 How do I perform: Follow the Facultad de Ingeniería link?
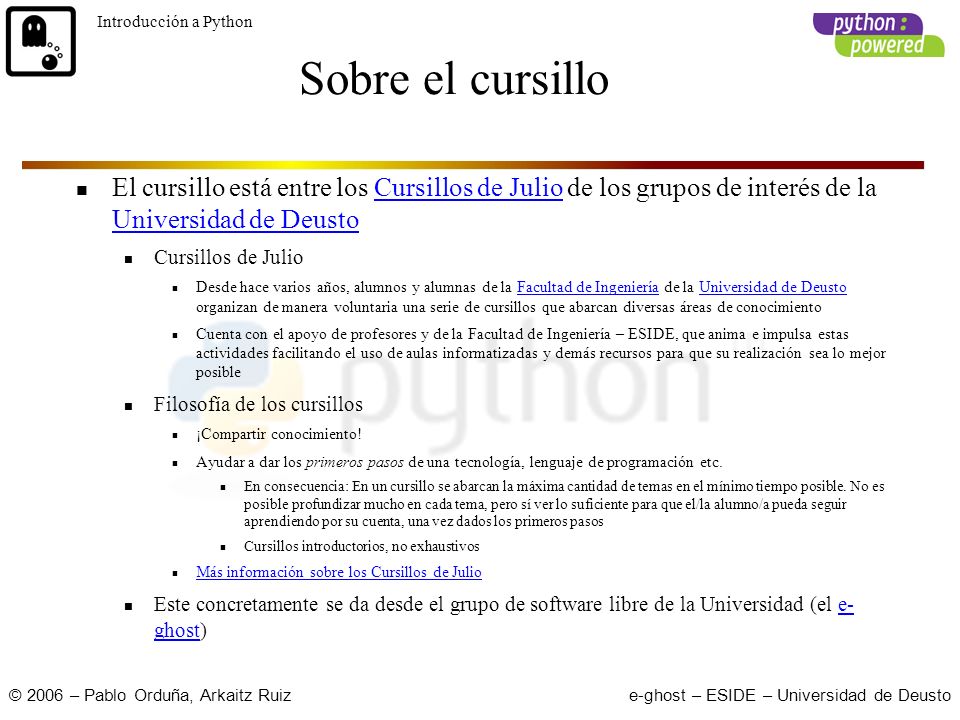(588, 287)
